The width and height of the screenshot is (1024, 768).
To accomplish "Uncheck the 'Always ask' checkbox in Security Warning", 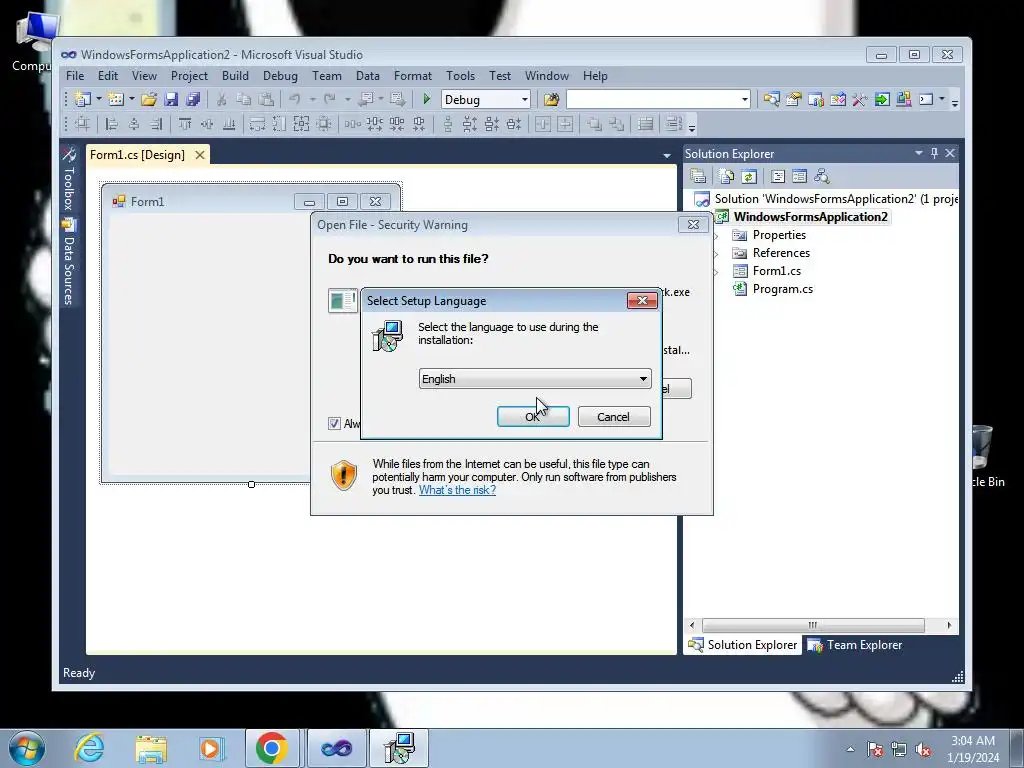I will [x=334, y=423].
